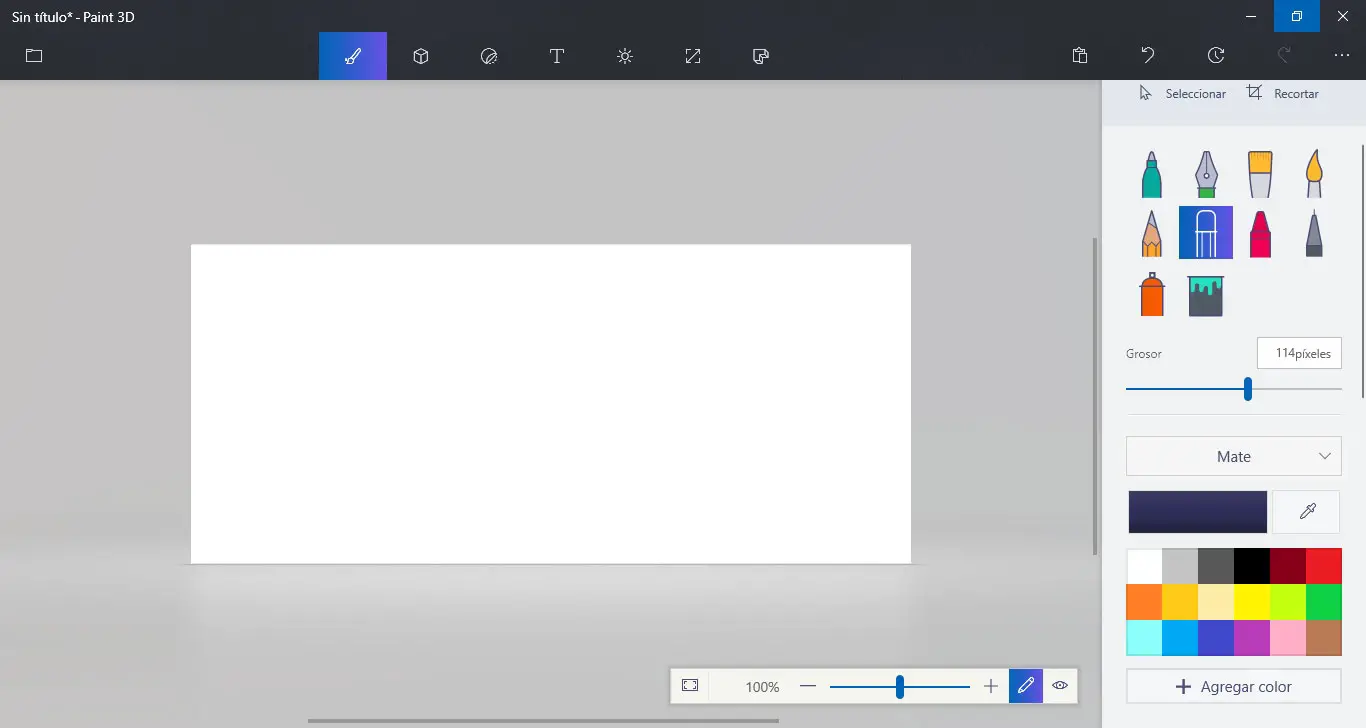Click the current dark navy color preview
Screen dimensions: 1366x728
click(x=1198, y=512)
